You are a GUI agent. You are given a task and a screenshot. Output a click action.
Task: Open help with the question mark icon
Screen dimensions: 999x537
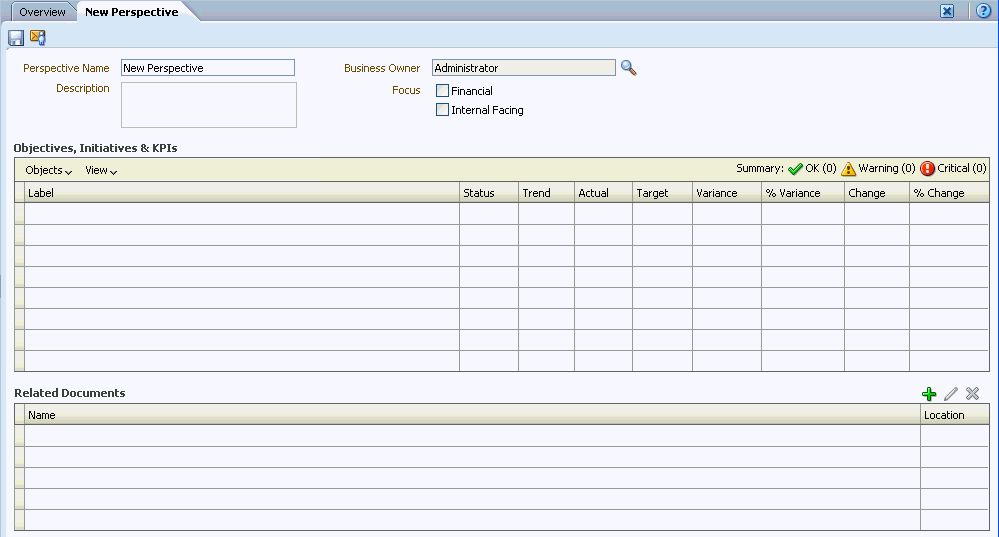point(984,11)
